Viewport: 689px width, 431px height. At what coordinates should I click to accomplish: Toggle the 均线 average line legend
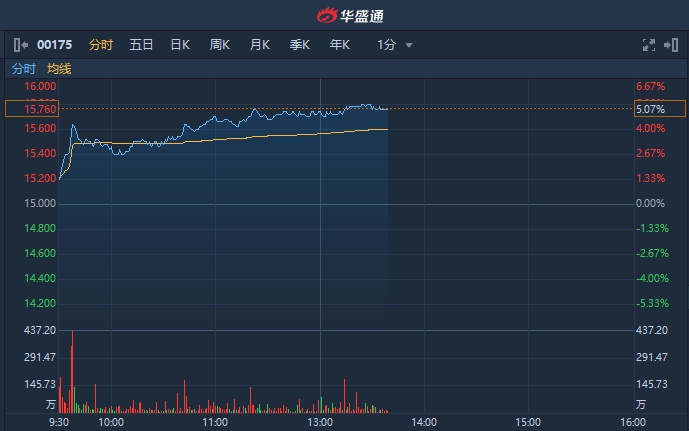click(59, 69)
